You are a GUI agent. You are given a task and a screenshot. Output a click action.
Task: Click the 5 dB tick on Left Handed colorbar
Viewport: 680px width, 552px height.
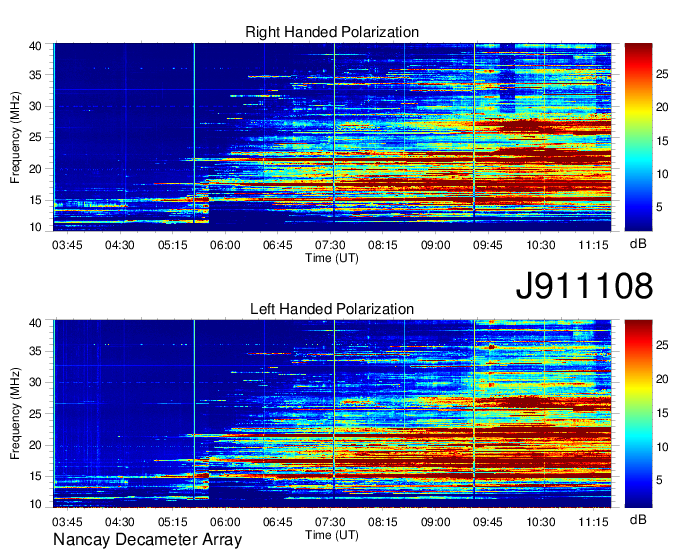659,480
